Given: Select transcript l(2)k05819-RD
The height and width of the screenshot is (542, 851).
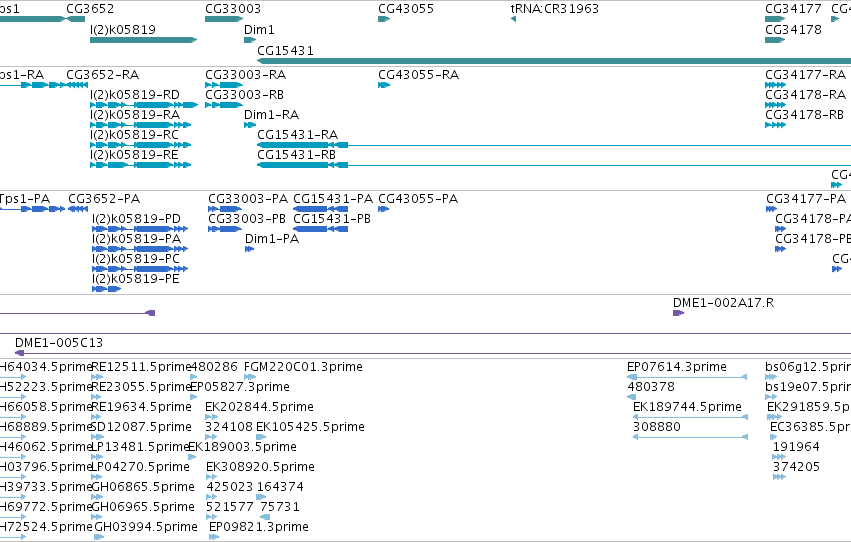Looking at the screenshot, I should coord(135,94).
